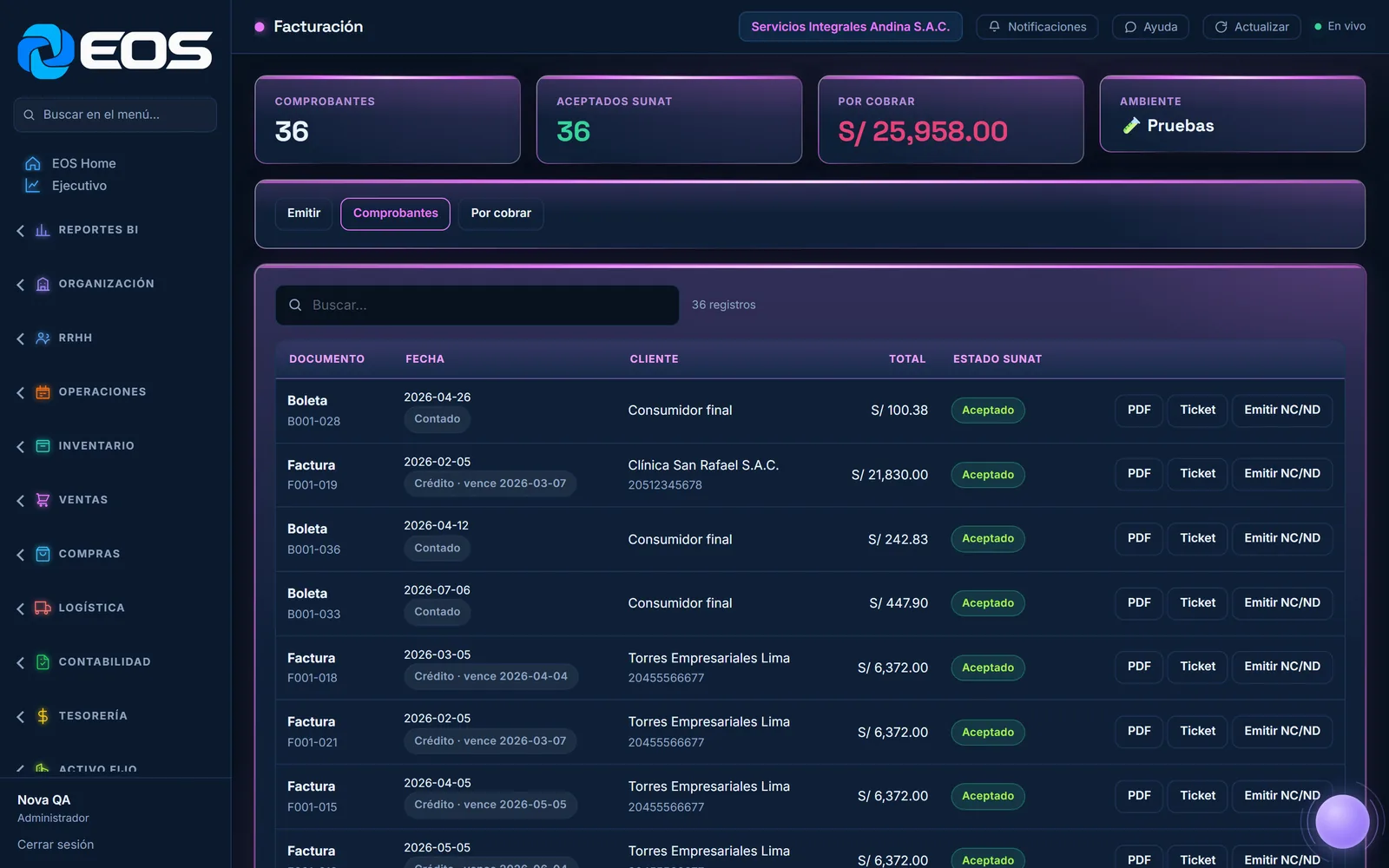Click the Tesorería dollar icon
This screenshot has width=1389, height=868.
(43, 716)
